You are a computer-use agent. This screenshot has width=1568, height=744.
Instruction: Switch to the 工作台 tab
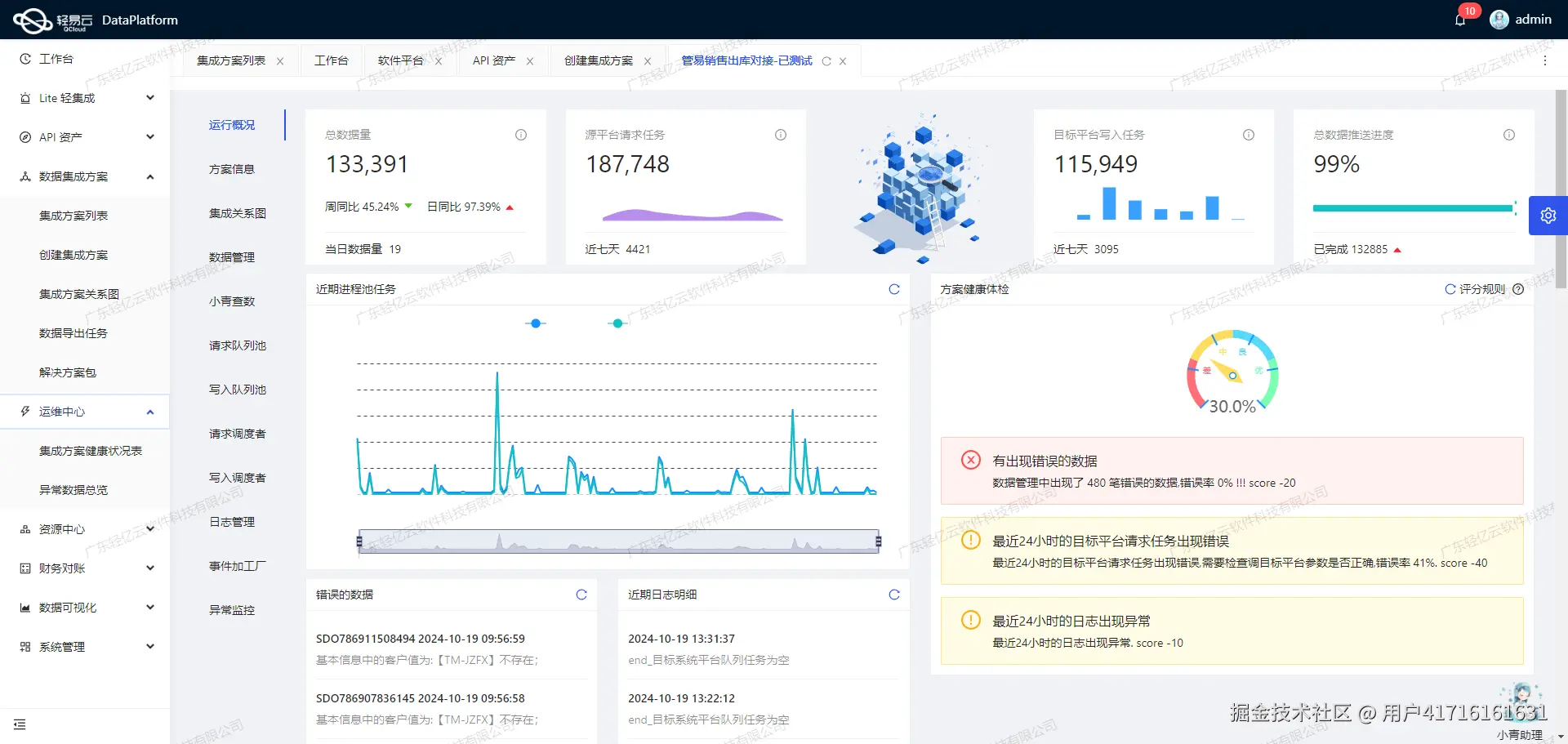click(332, 60)
